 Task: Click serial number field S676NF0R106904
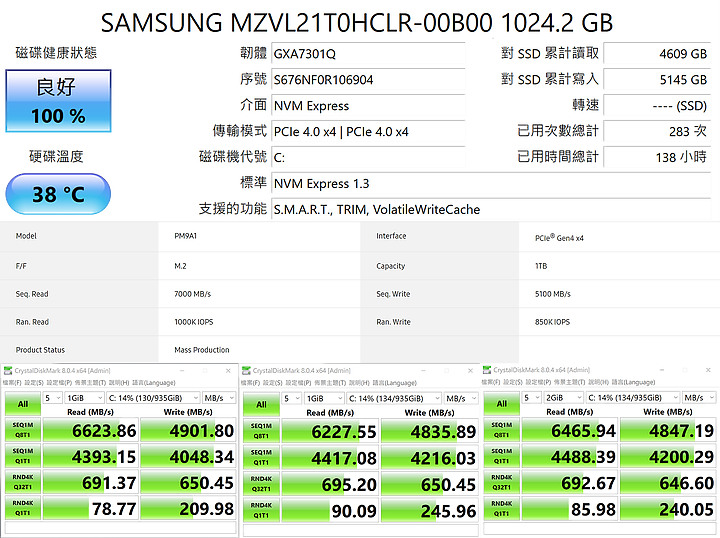point(368,80)
